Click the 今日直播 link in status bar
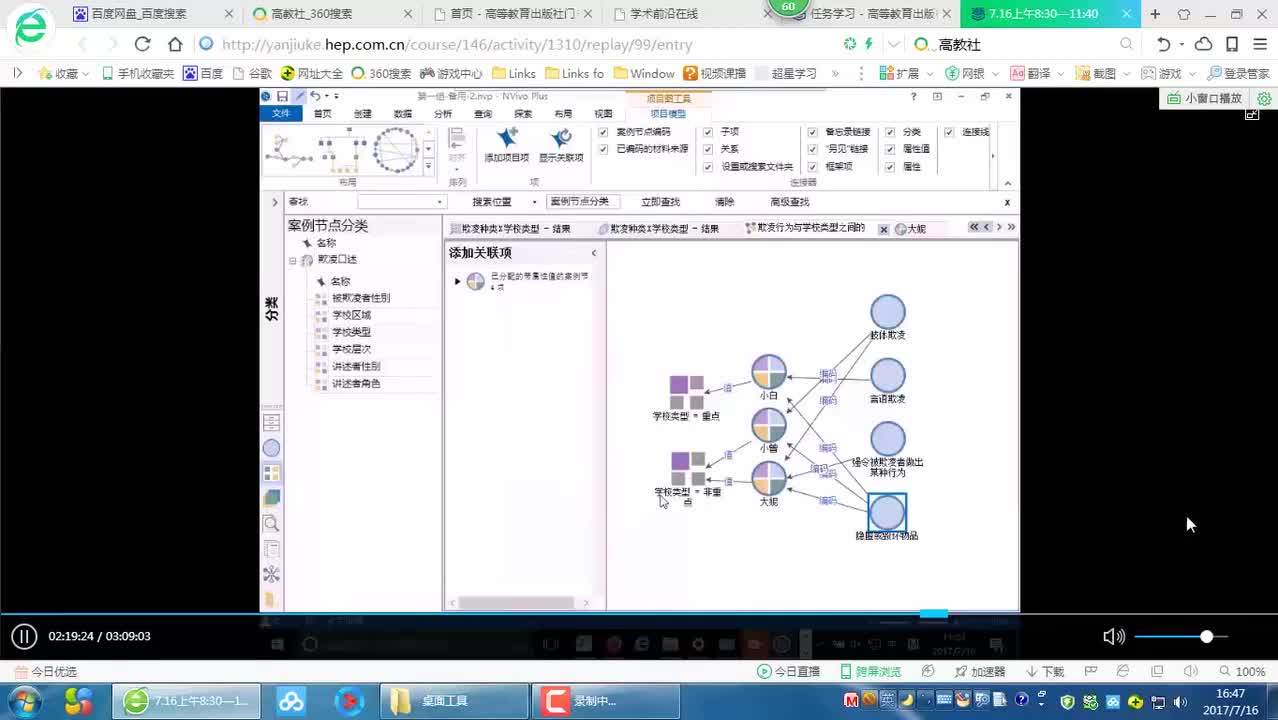The image size is (1278, 720). (x=789, y=672)
